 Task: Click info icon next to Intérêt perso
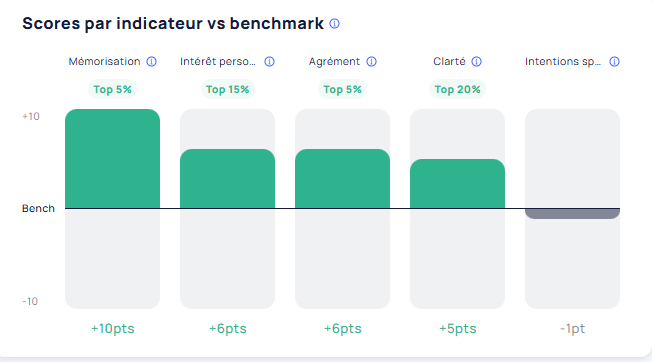point(269,62)
